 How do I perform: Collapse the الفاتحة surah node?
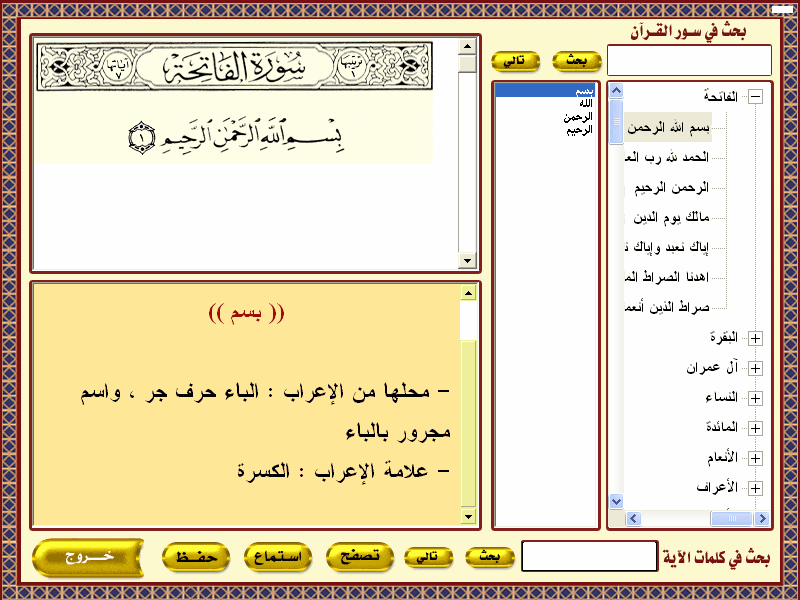[756, 97]
